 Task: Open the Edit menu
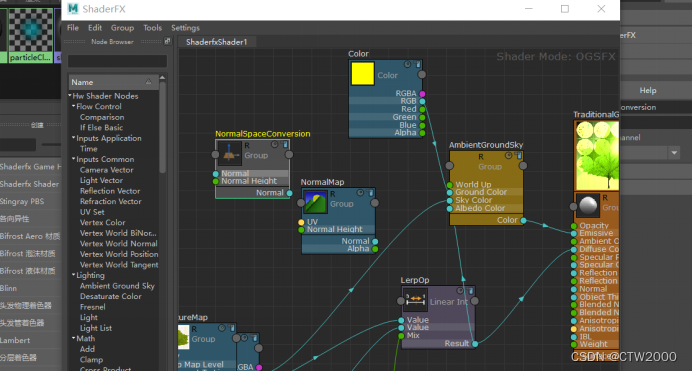pos(95,27)
